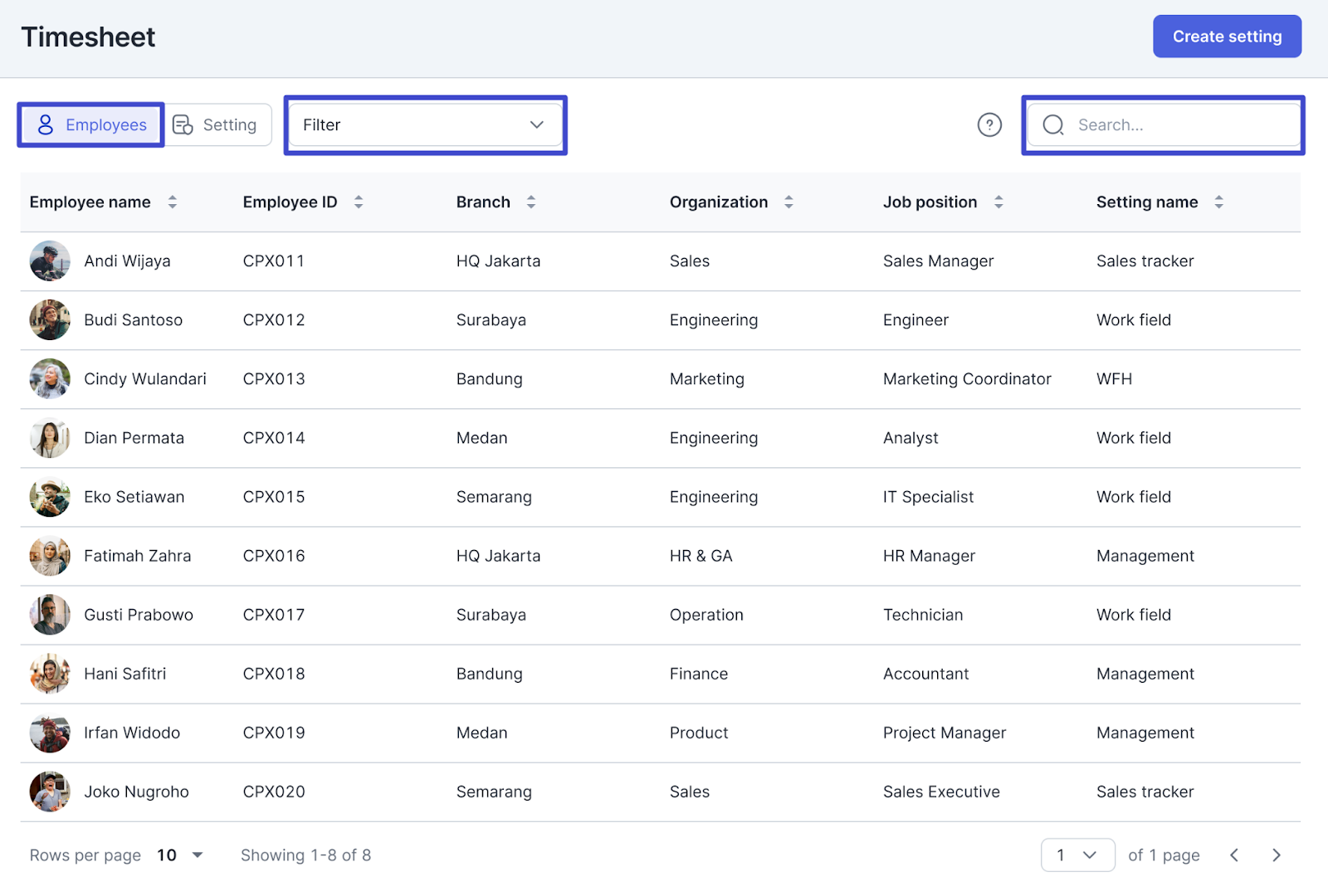Image resolution: width=1328 pixels, height=896 pixels.
Task: Sort by the Employee ID column arrows
Action: point(358,202)
